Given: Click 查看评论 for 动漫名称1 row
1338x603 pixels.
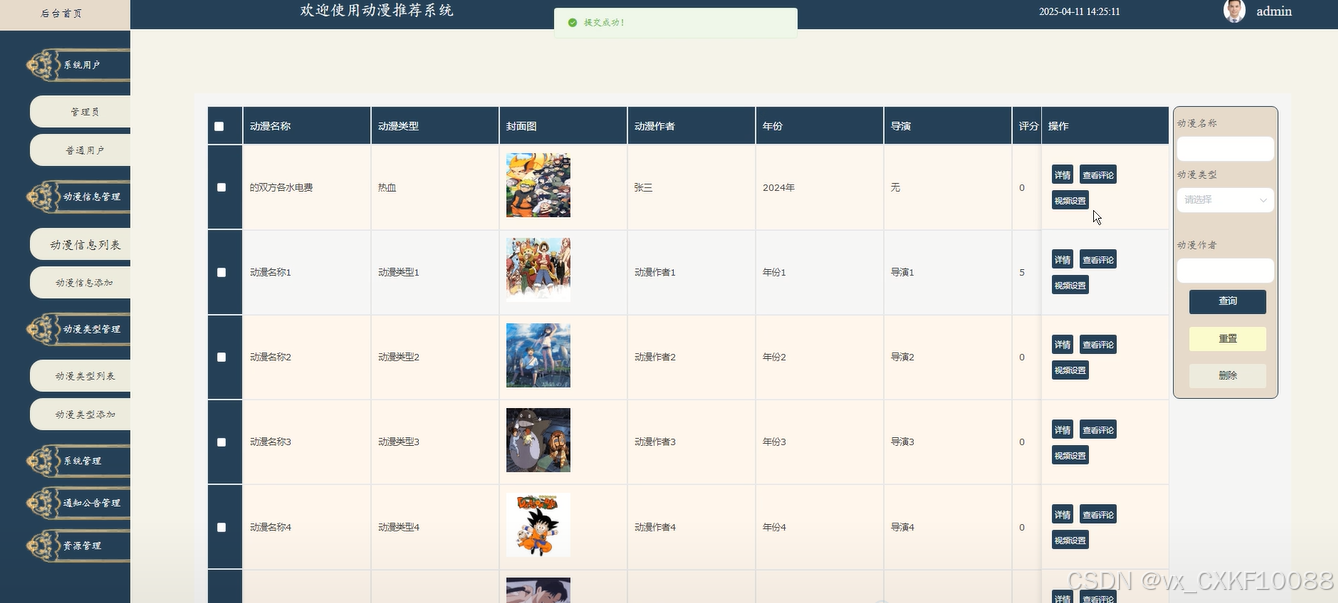Looking at the screenshot, I should (x=1098, y=260).
